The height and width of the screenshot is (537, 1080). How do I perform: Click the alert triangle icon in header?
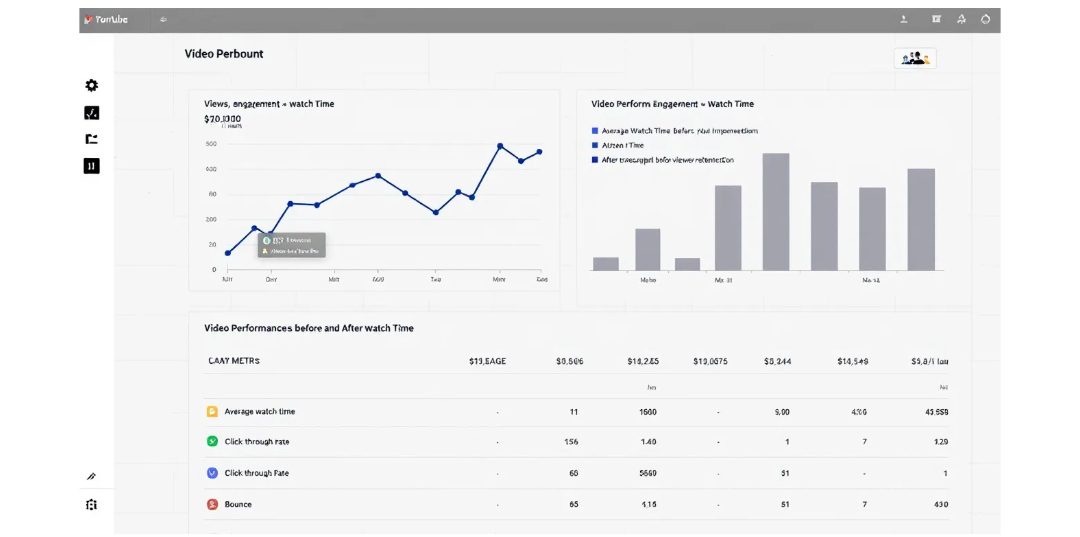pos(961,19)
